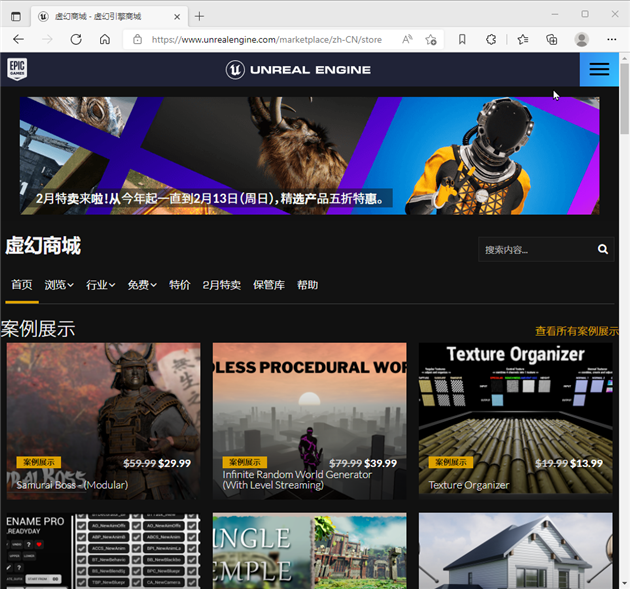Open the 帮助 tab
Image resolution: width=630 pixels, height=589 pixels.
pos(307,285)
